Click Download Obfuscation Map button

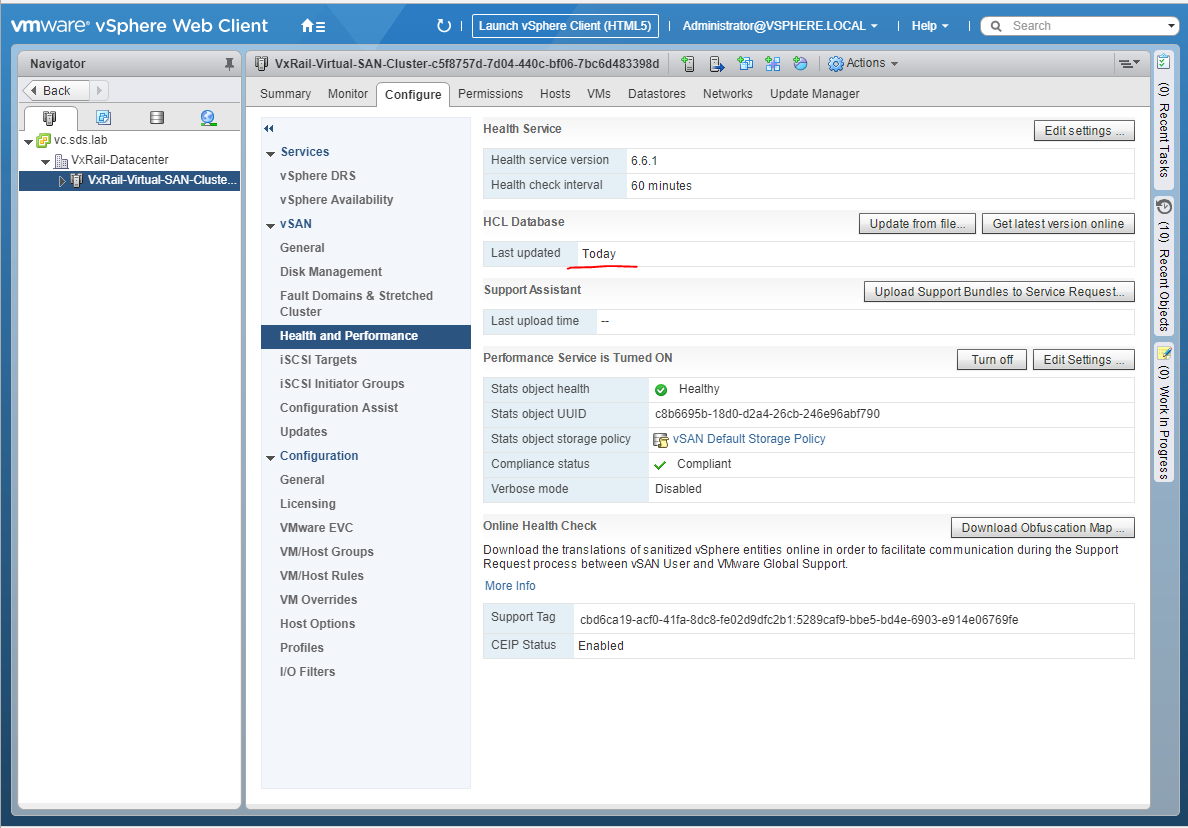point(1043,528)
